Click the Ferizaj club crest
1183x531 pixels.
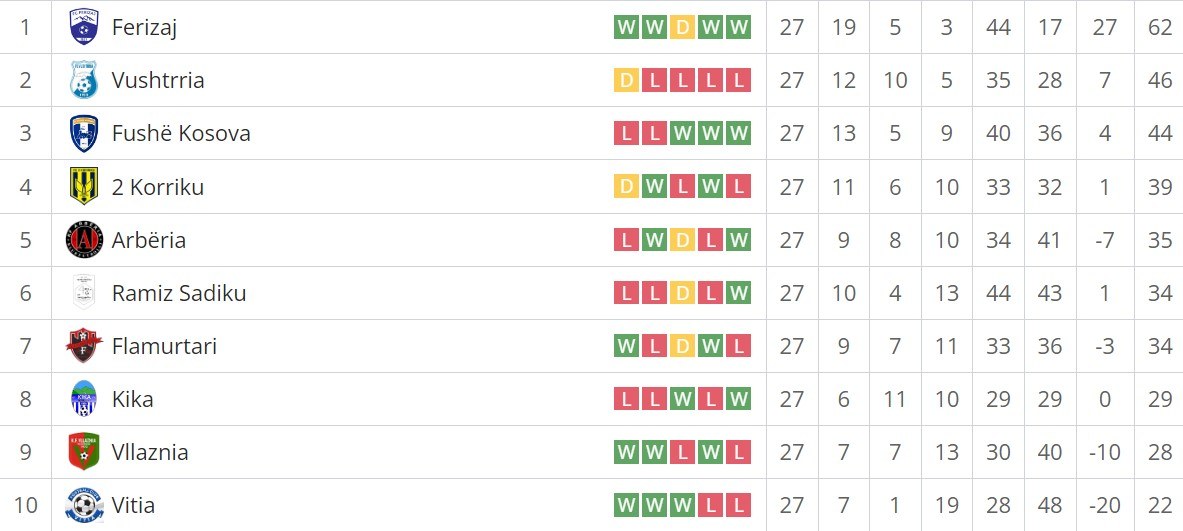point(84,27)
